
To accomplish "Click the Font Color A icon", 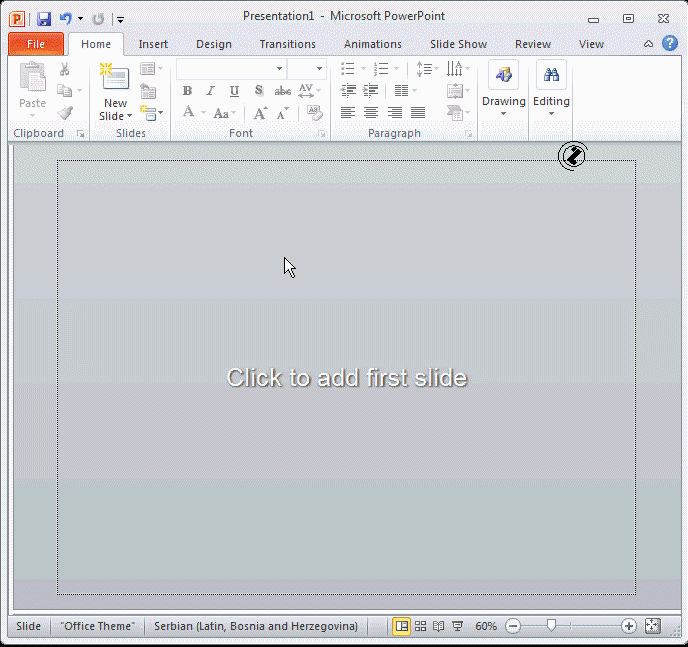I will click(x=189, y=112).
